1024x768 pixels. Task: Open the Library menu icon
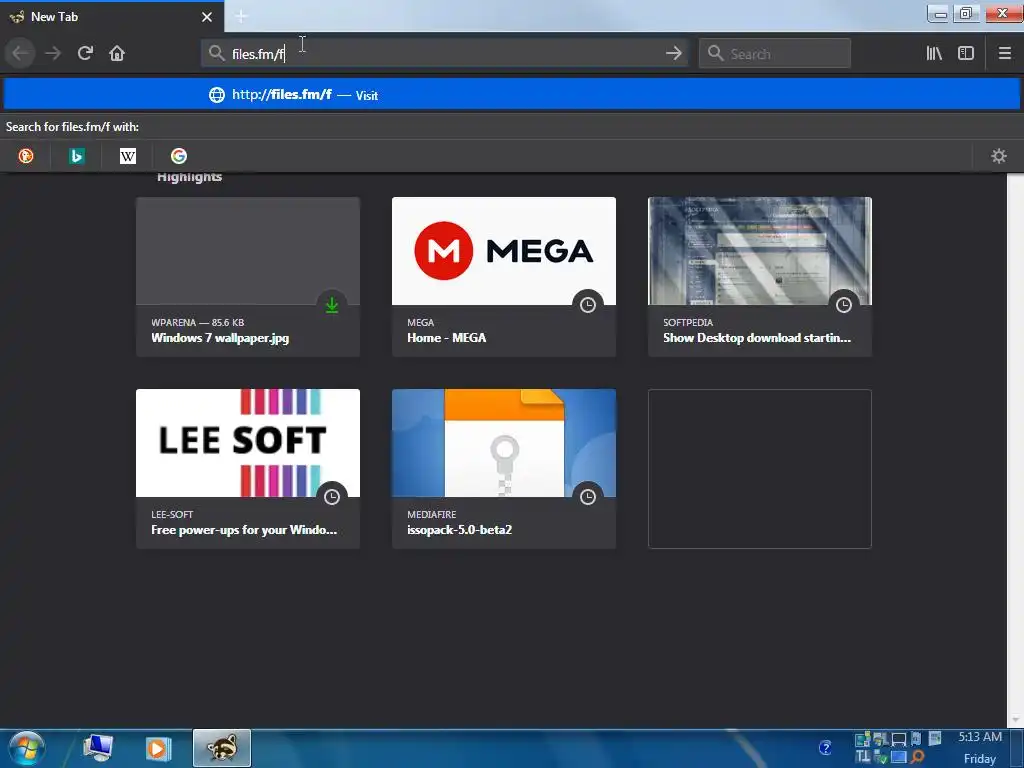pyautogui.click(x=934, y=53)
